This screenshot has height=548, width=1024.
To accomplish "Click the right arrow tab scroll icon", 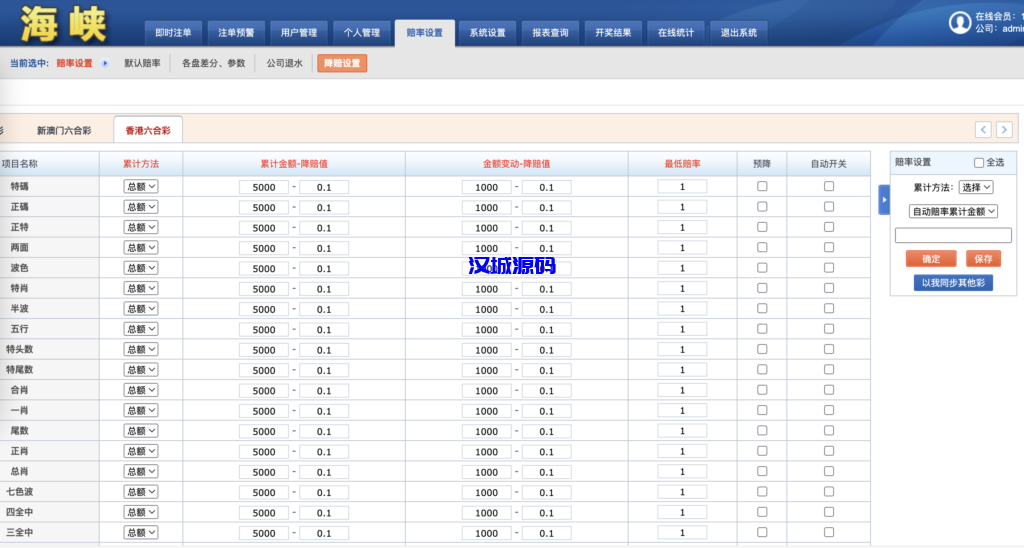I will pyautogui.click(x=1004, y=130).
